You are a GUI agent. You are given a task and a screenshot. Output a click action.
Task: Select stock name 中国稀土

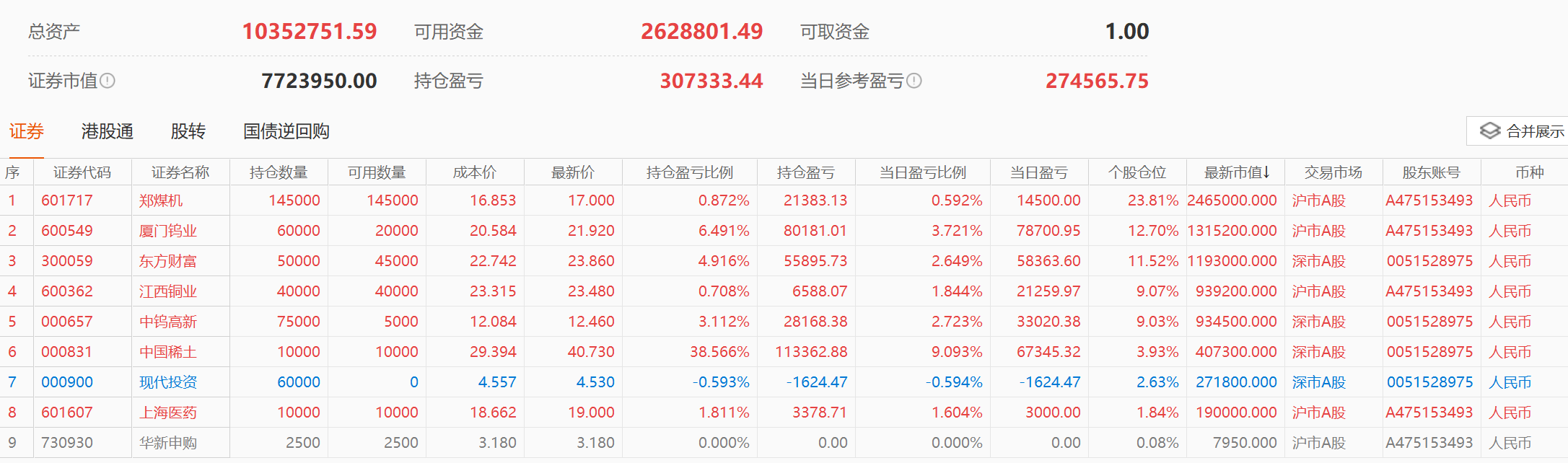[x=168, y=352]
